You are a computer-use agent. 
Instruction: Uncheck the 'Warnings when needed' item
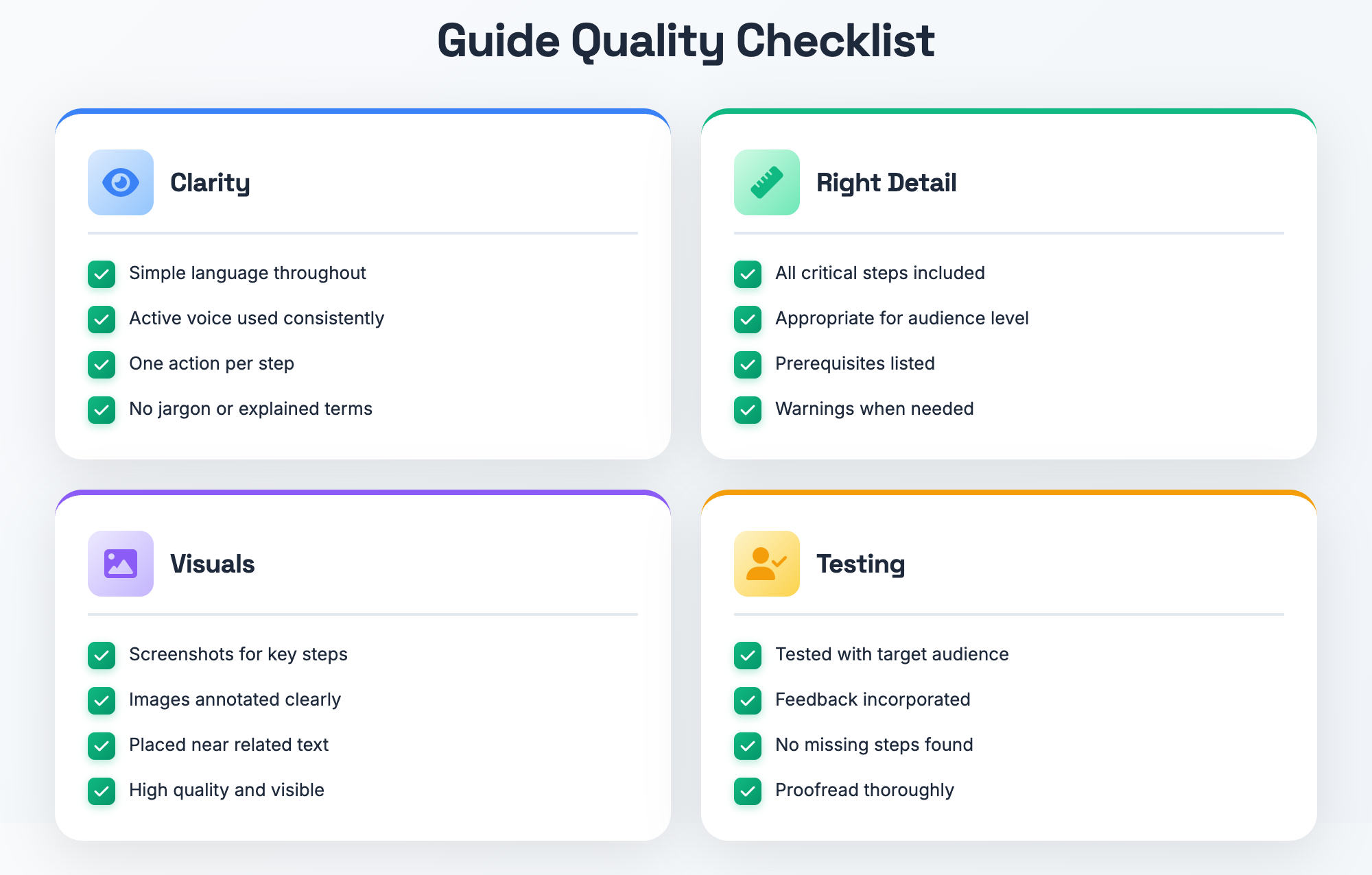click(x=748, y=410)
